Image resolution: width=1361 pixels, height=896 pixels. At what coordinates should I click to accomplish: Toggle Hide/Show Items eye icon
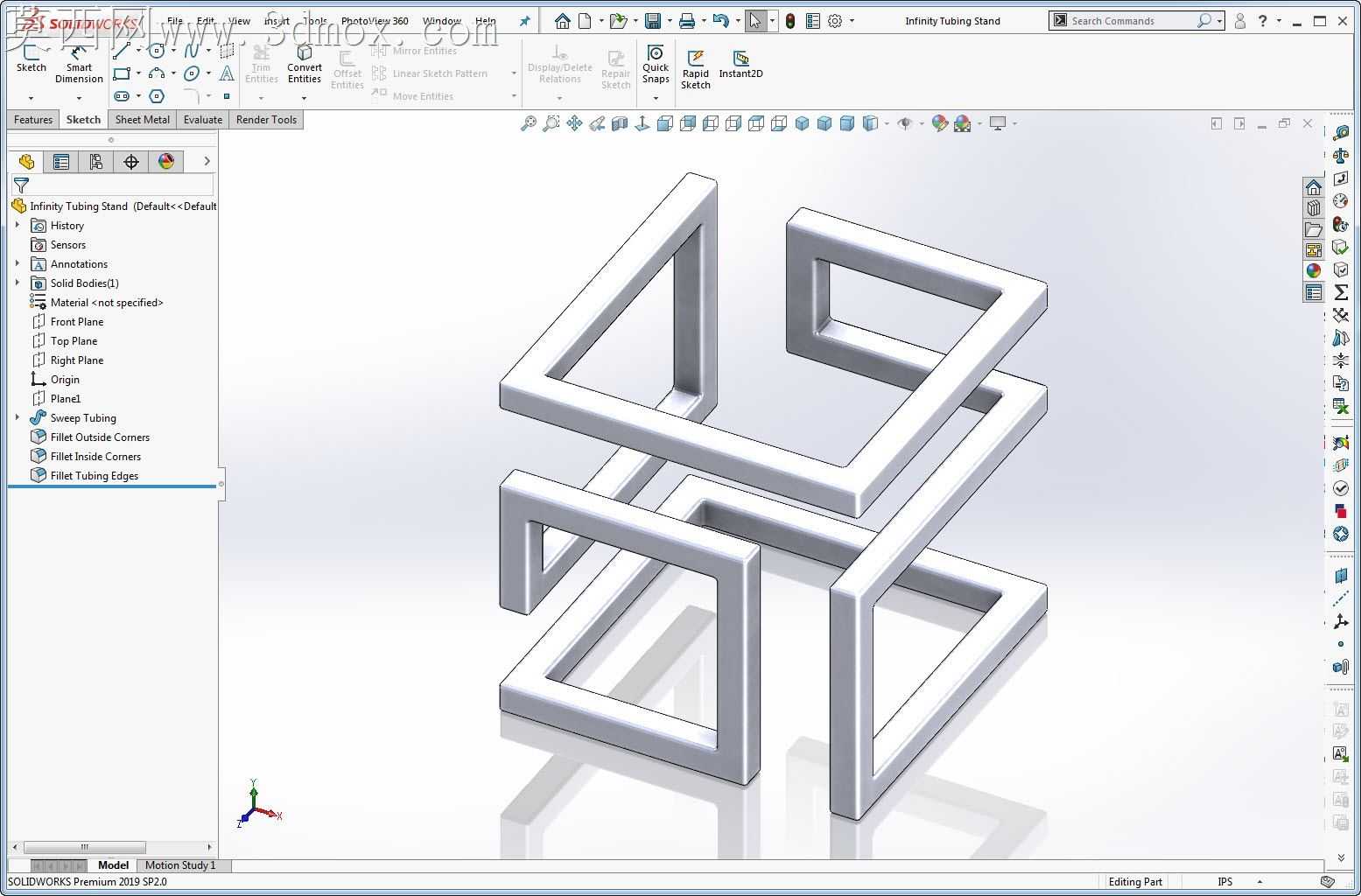[x=905, y=123]
